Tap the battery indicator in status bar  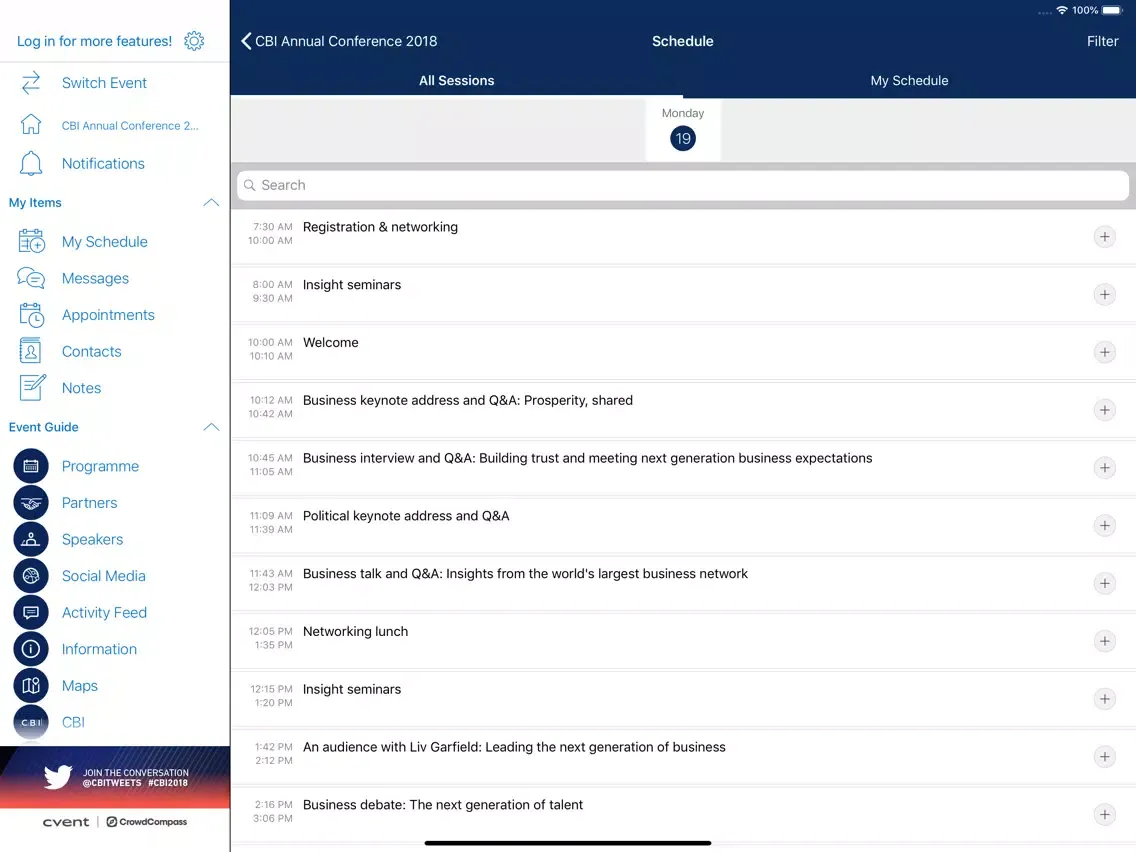[1111, 10]
